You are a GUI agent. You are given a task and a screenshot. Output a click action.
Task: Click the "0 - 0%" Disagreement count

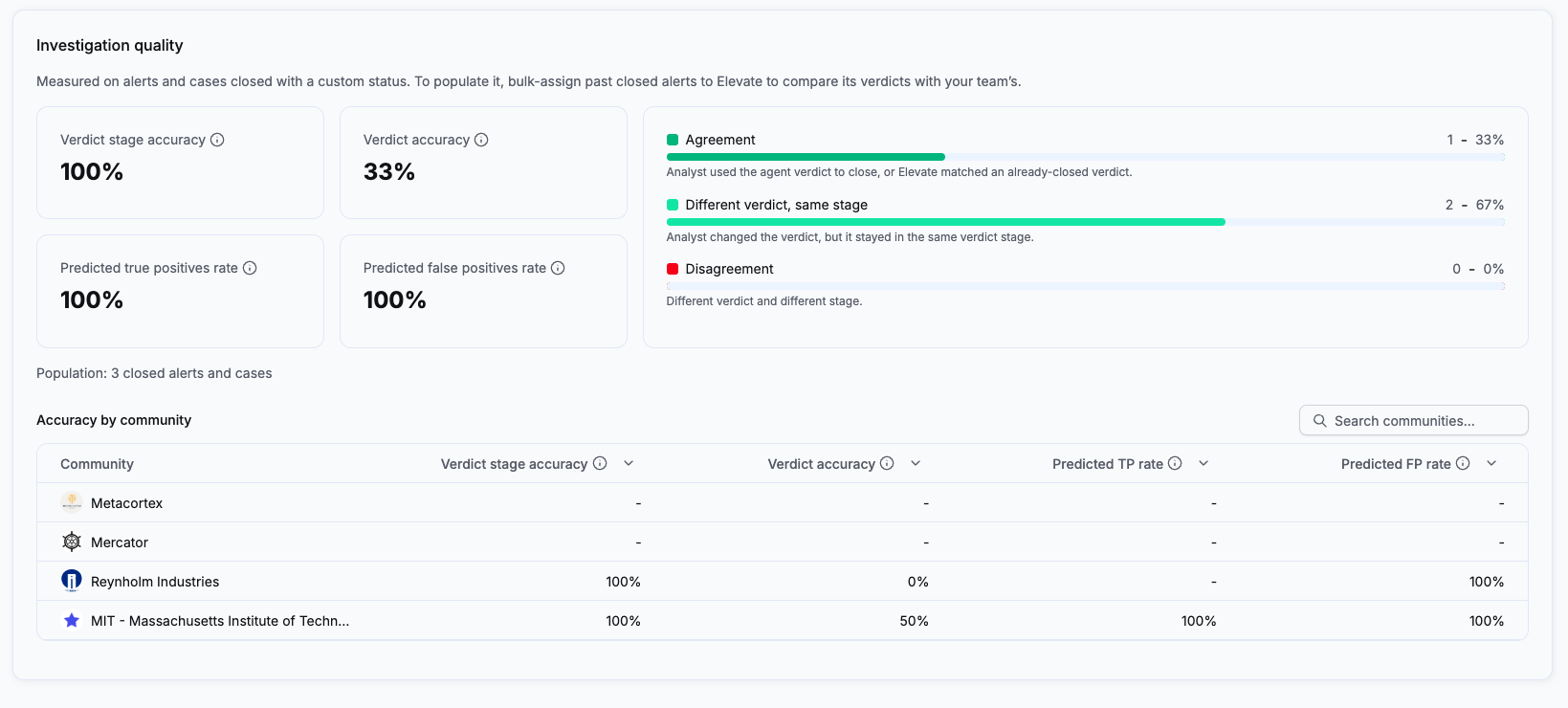(x=1478, y=269)
